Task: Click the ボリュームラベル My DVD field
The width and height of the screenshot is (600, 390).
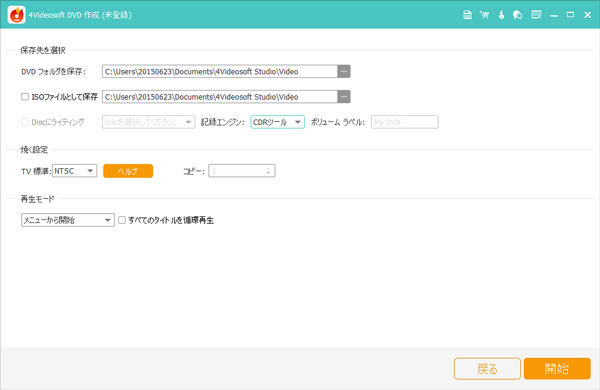Action: pos(404,122)
